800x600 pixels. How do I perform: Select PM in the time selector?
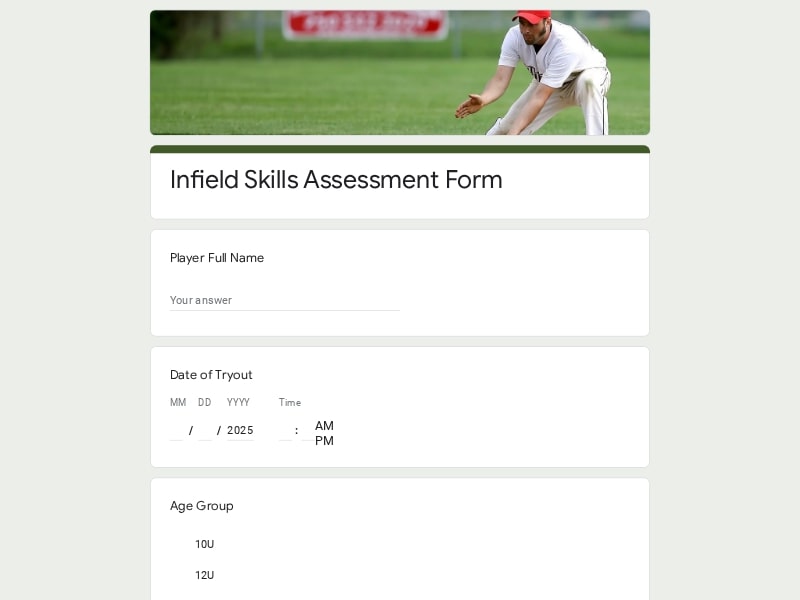point(324,440)
